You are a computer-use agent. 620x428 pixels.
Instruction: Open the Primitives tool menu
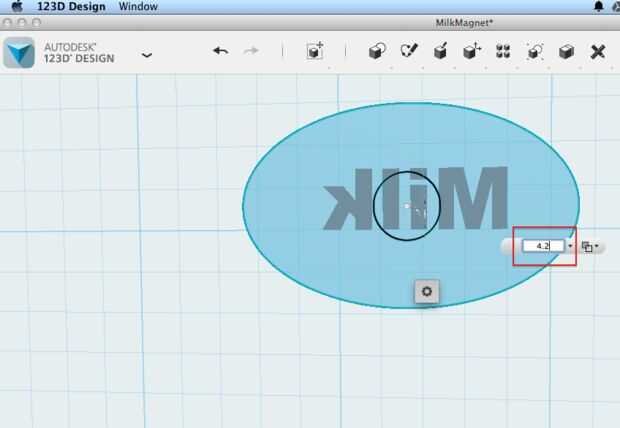377,51
